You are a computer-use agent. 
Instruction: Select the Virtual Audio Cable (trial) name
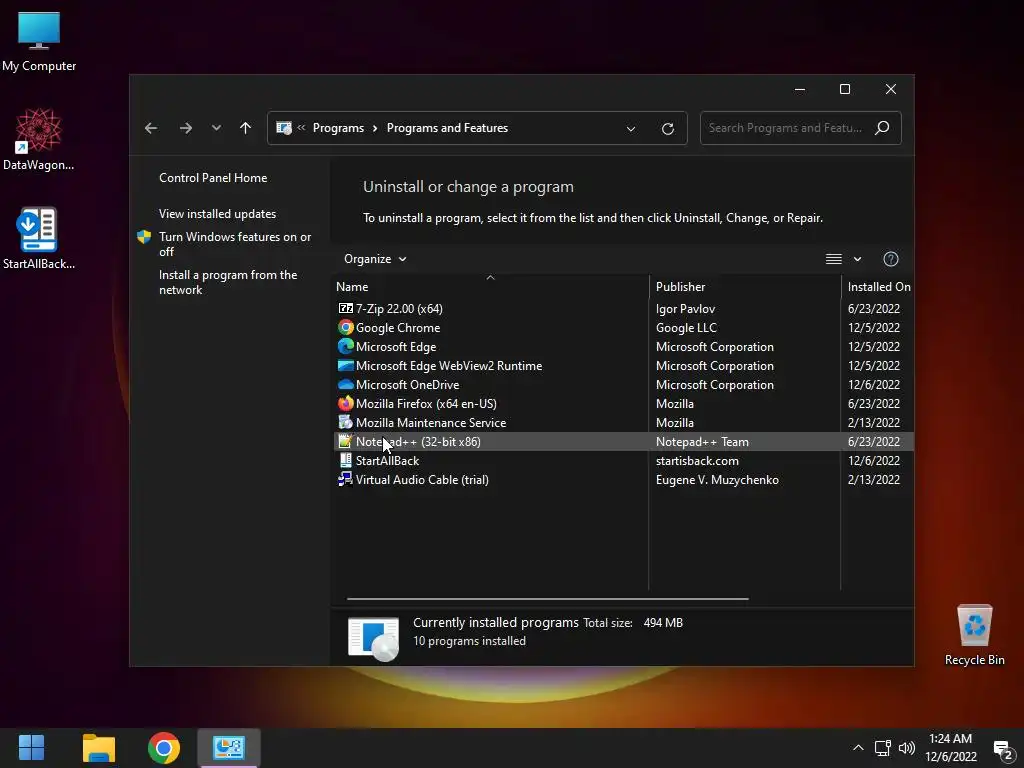coord(422,479)
